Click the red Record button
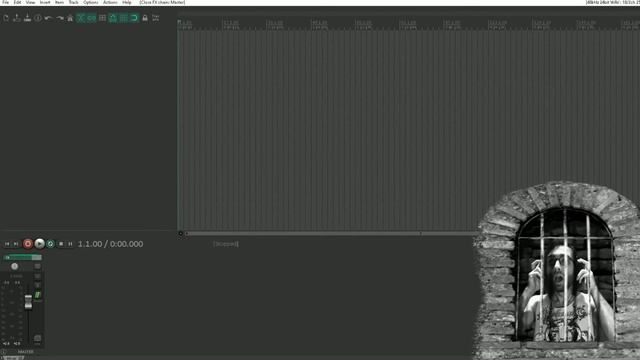Viewport: 640px width, 360px height. point(28,244)
